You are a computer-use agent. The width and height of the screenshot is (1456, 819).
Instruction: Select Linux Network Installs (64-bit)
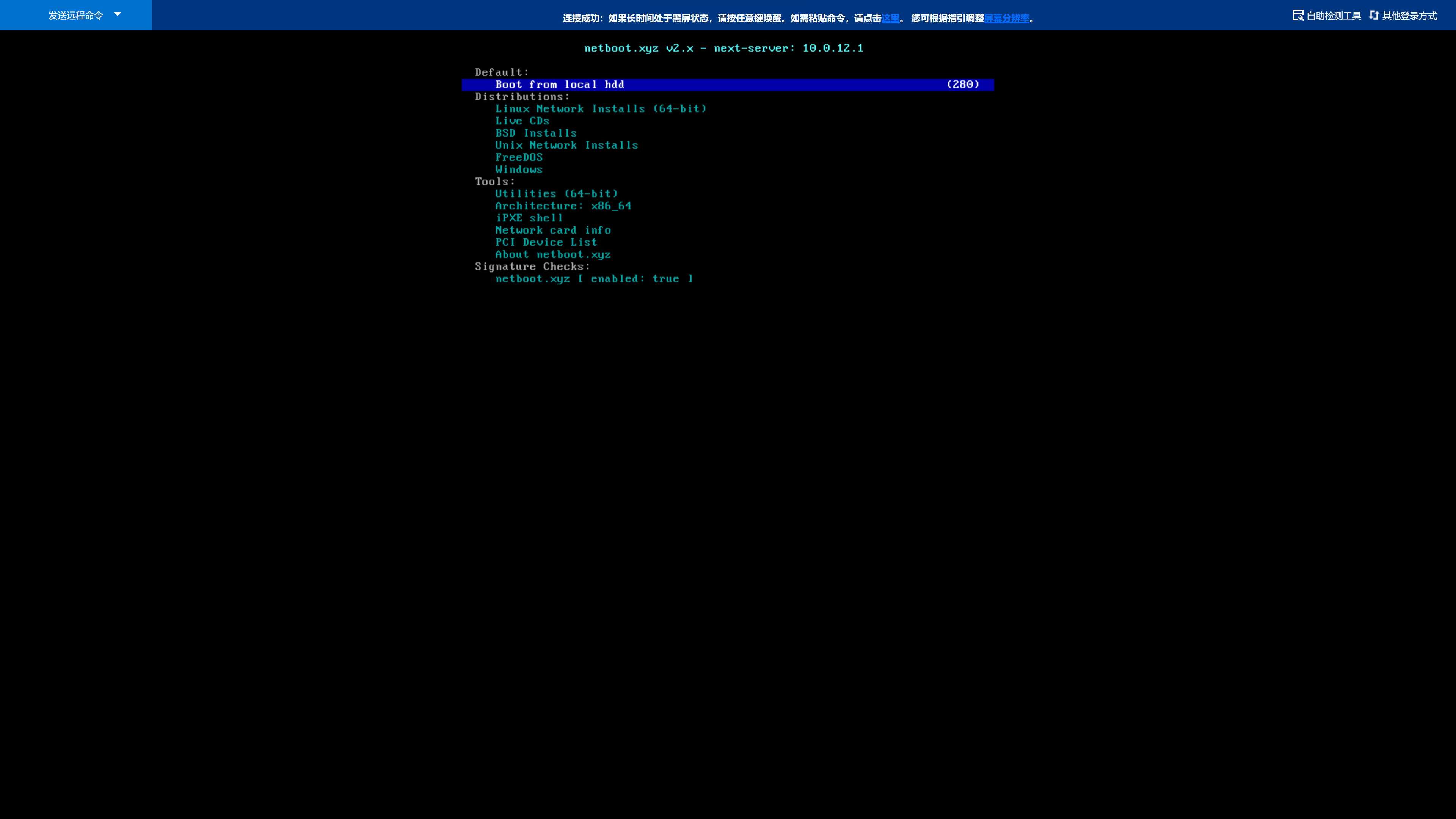[x=601, y=108]
